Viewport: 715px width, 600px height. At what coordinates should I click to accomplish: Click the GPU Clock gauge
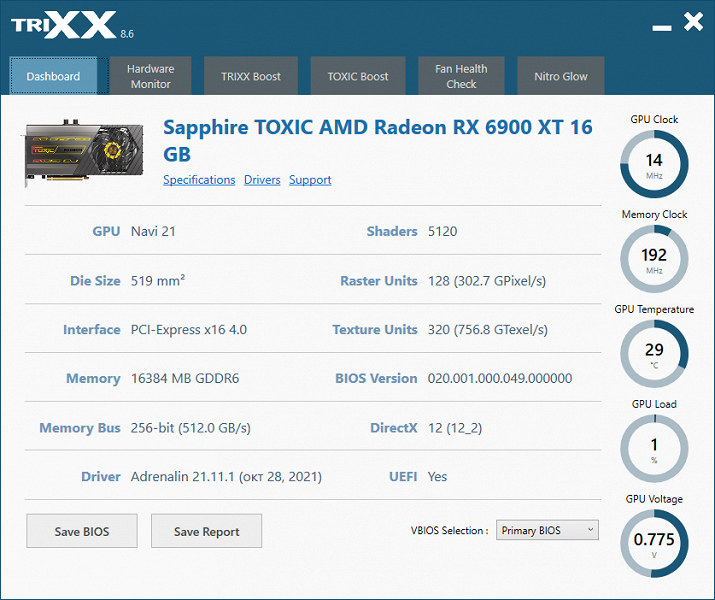coord(654,164)
